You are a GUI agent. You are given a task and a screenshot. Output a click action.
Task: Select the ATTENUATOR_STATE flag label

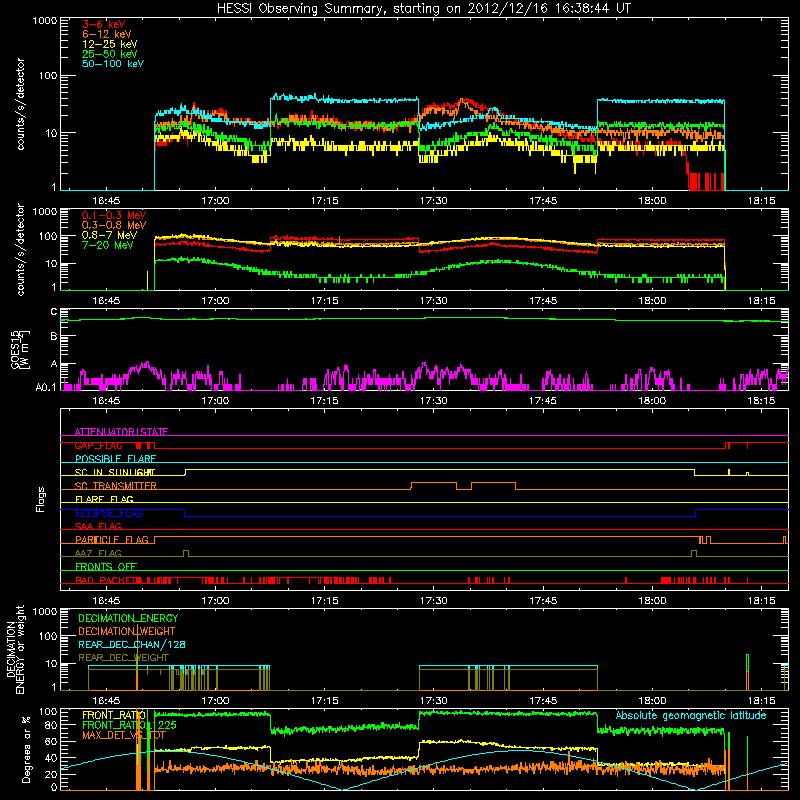121,432
